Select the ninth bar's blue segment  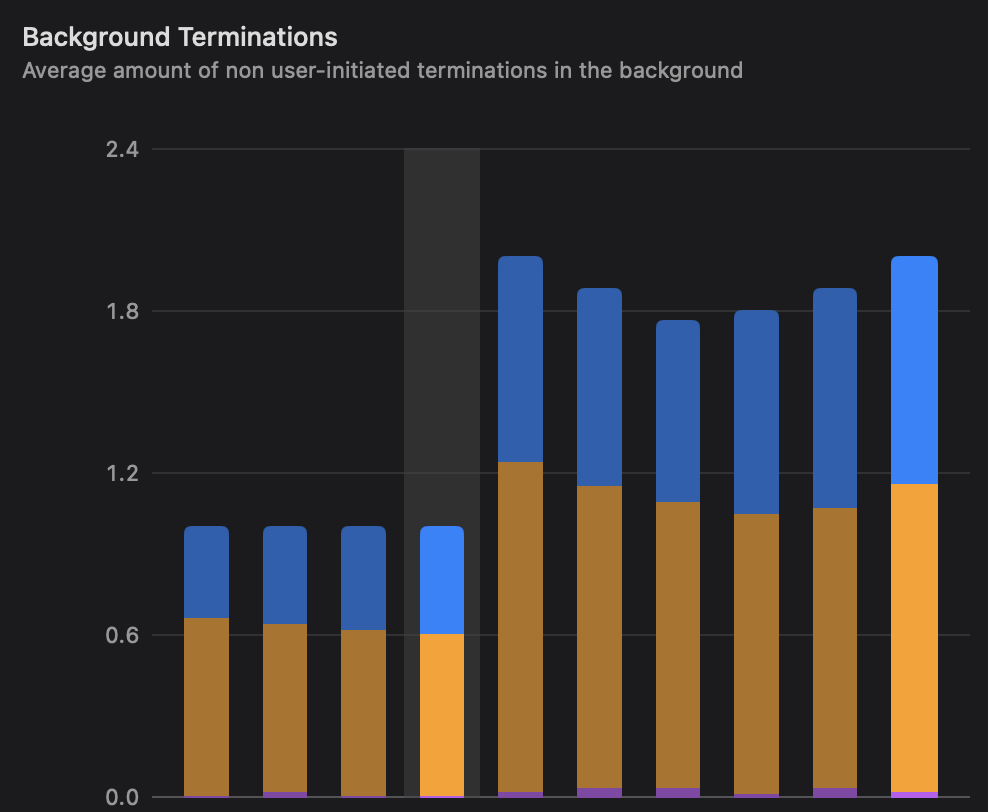[x=835, y=398]
